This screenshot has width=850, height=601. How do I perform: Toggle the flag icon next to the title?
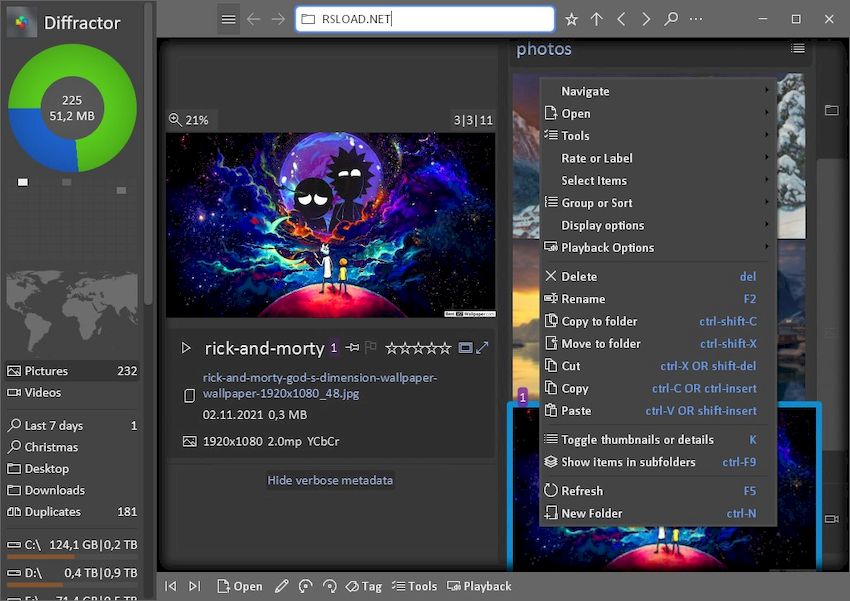(x=371, y=347)
